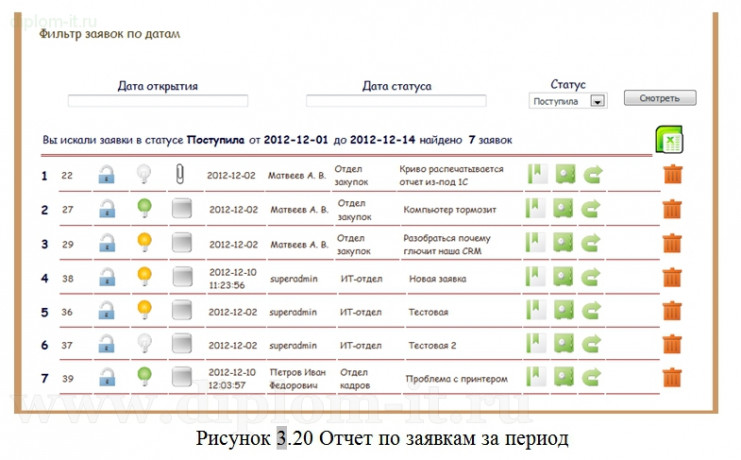Open the Статус dropdown showing Поступила
Viewport: 741px width, 460px height.
pos(568,101)
